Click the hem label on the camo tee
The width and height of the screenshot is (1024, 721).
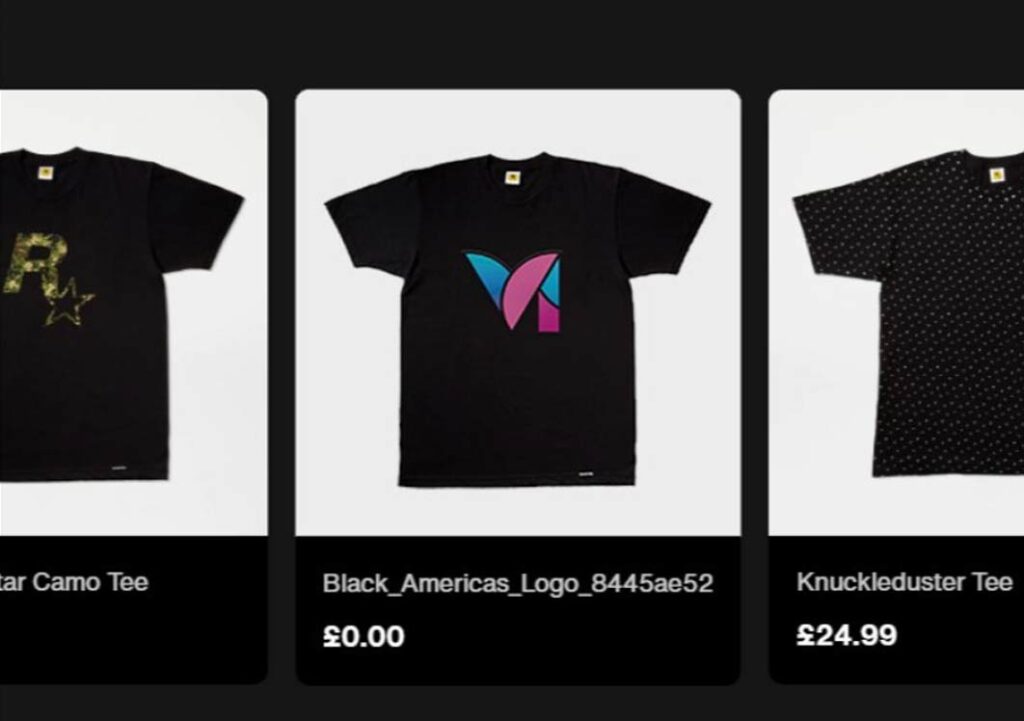pyautogui.click(x=120, y=468)
